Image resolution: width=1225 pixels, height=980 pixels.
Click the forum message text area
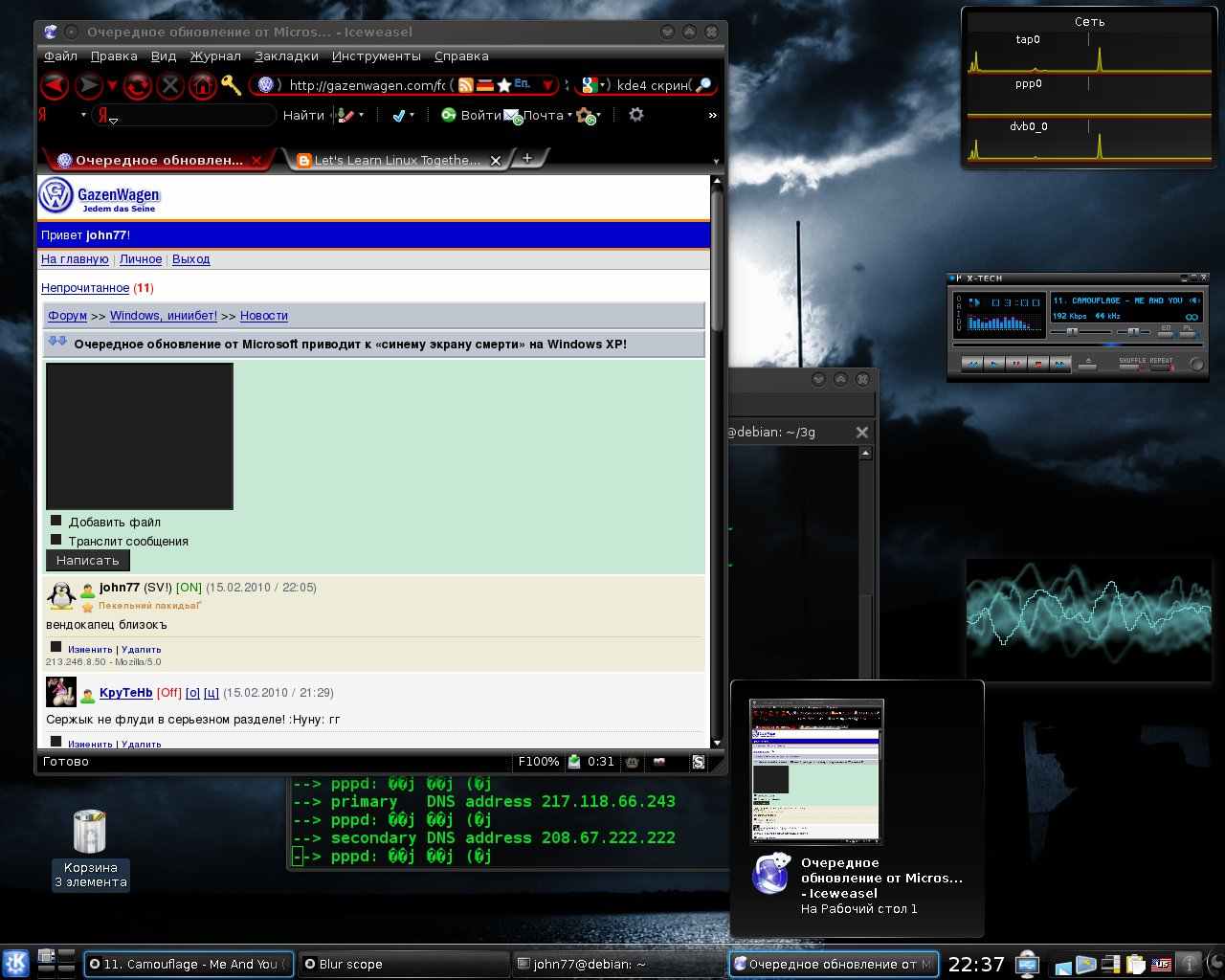pos(140,436)
